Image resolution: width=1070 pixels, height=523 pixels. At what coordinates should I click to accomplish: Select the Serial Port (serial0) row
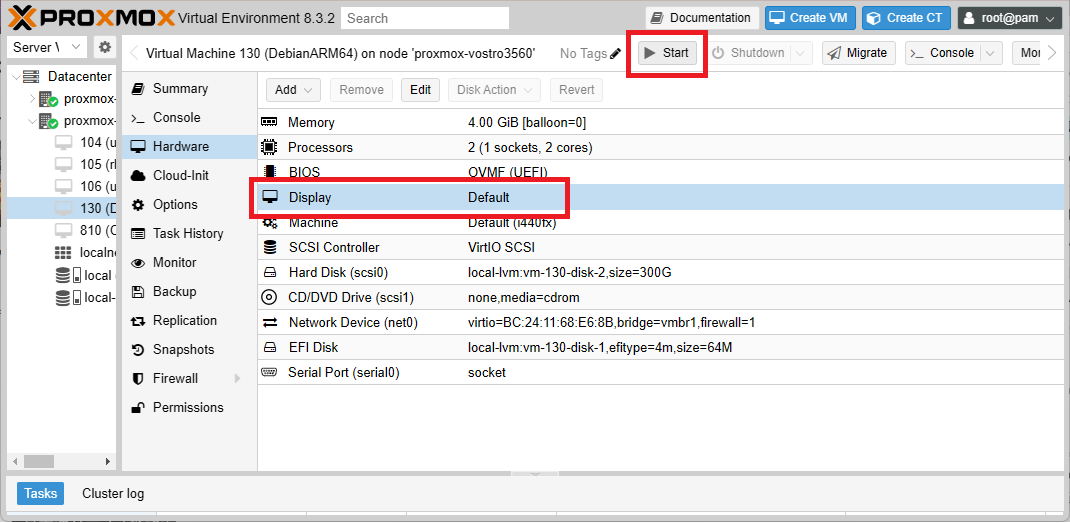point(663,373)
